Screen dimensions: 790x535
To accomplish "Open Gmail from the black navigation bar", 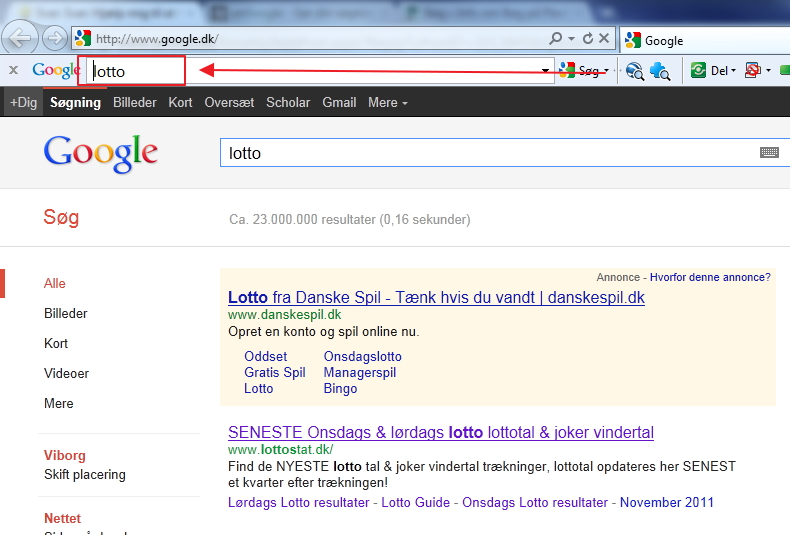I will 339,102.
